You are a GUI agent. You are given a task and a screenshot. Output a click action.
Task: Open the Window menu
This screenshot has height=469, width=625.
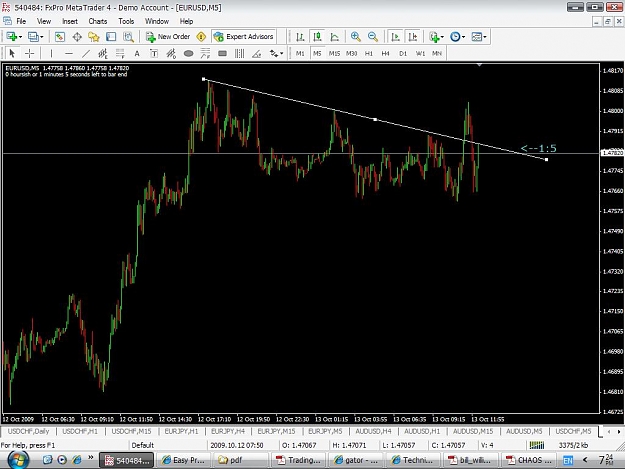(157, 22)
